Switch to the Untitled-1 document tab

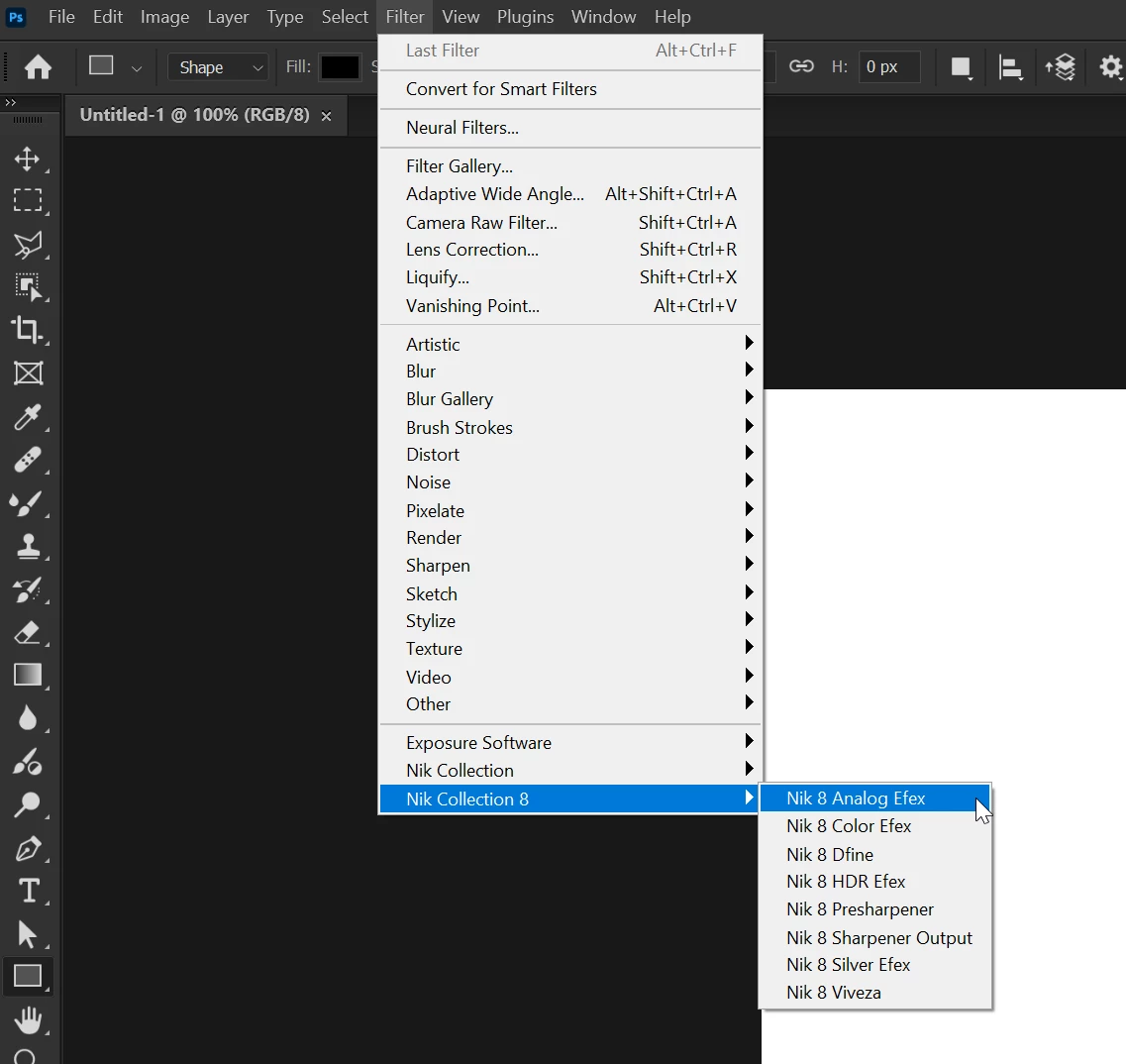[195, 115]
